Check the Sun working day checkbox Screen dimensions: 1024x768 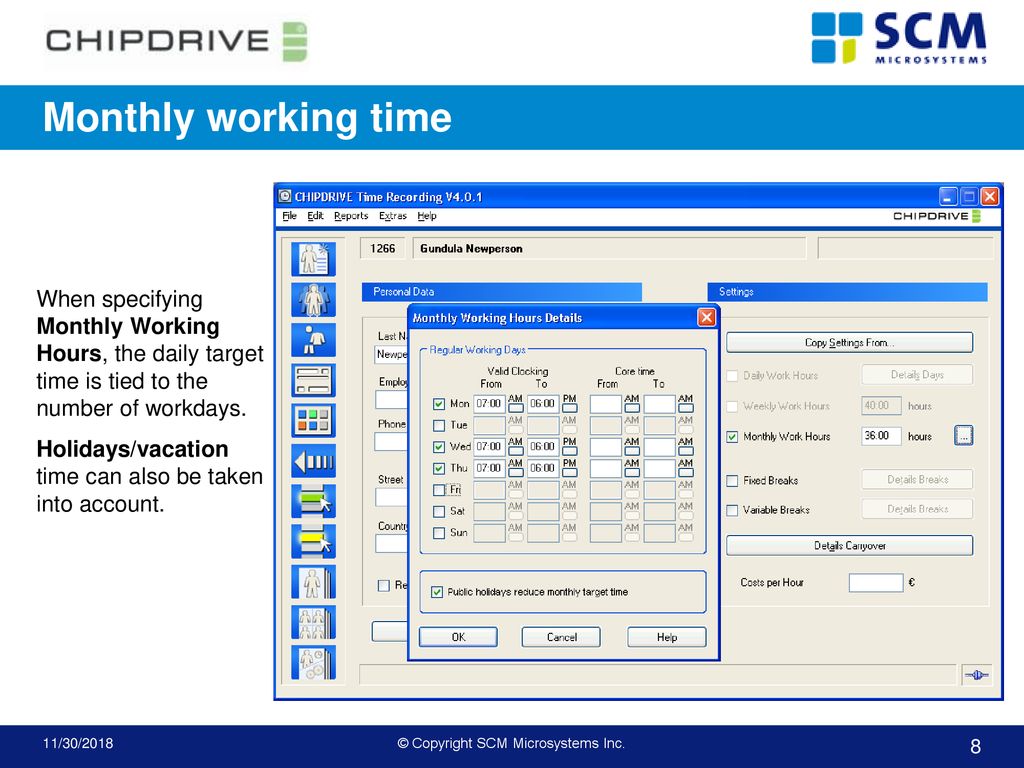click(439, 533)
